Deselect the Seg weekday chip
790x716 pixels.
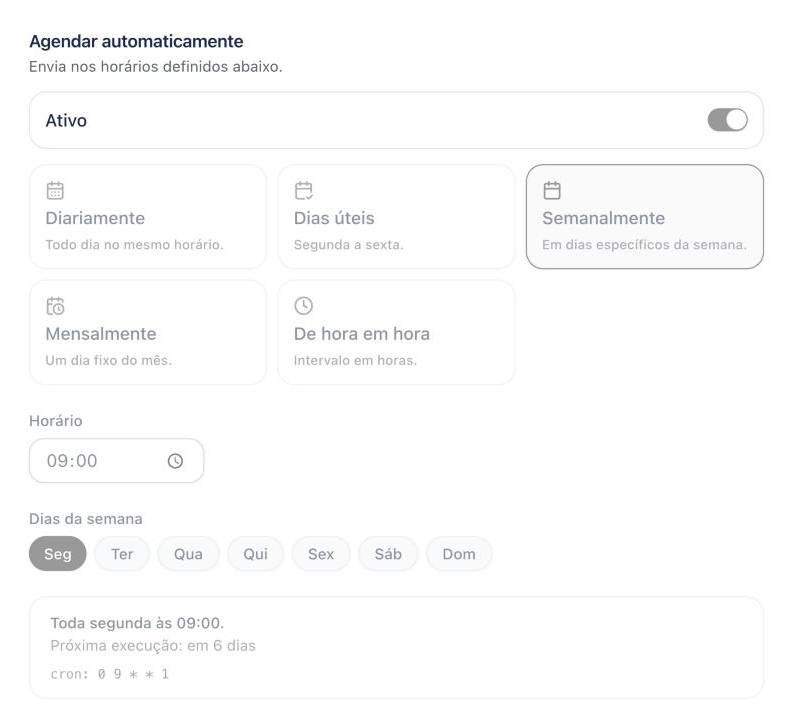coord(57,554)
